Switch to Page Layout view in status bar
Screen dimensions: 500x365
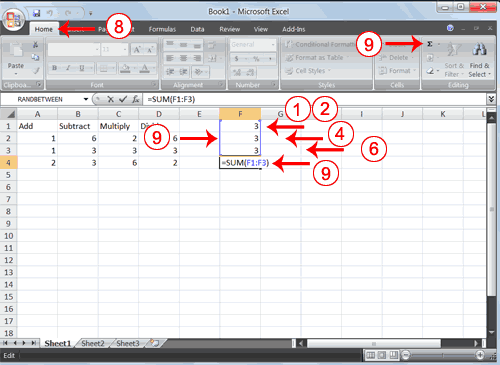coord(382,355)
